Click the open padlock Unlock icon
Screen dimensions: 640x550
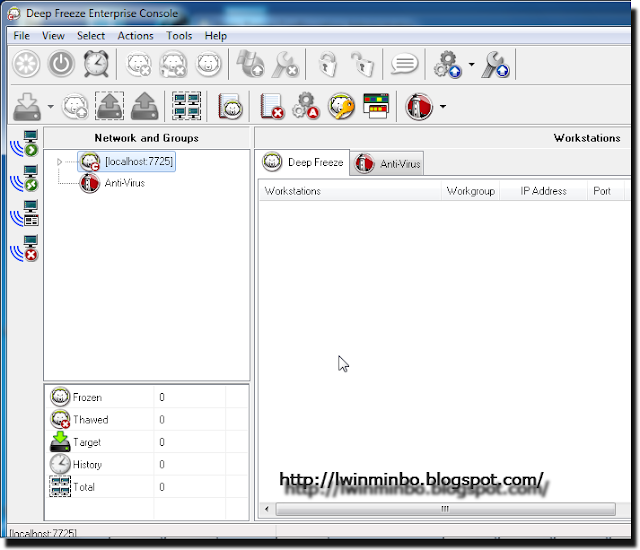[x=362, y=64]
